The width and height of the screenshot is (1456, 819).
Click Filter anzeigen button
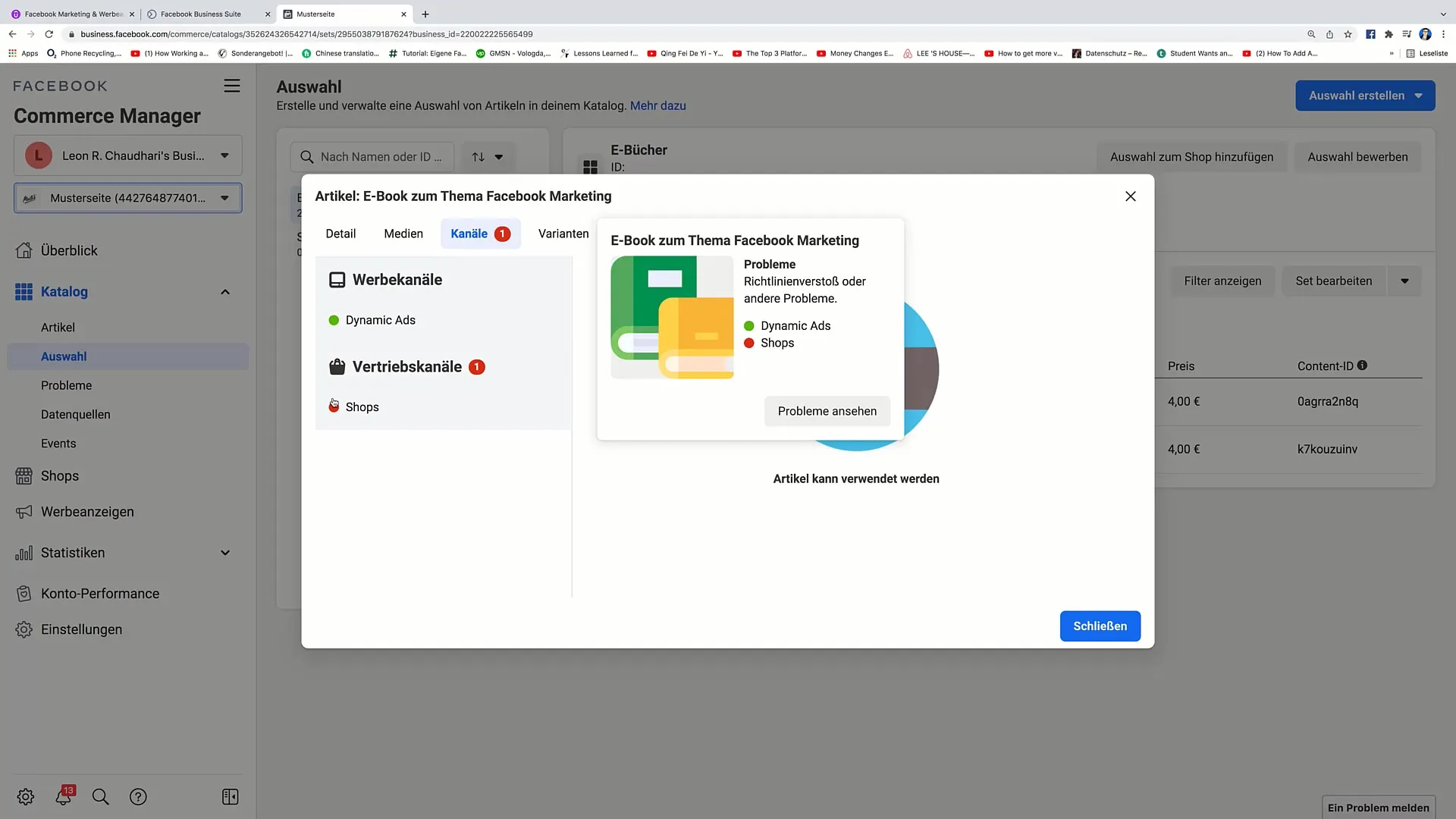pyautogui.click(x=1222, y=281)
